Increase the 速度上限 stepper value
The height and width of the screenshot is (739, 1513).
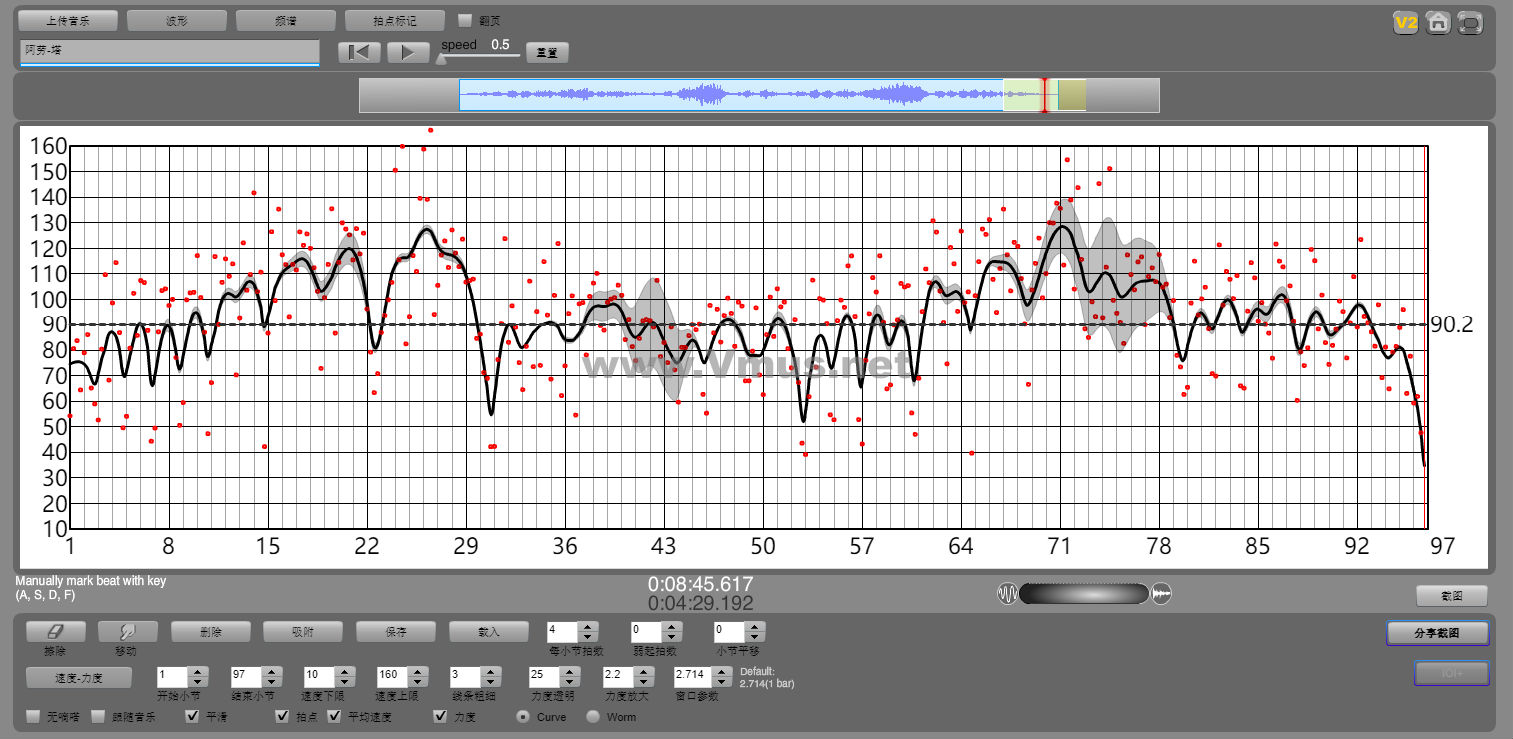coord(418,671)
